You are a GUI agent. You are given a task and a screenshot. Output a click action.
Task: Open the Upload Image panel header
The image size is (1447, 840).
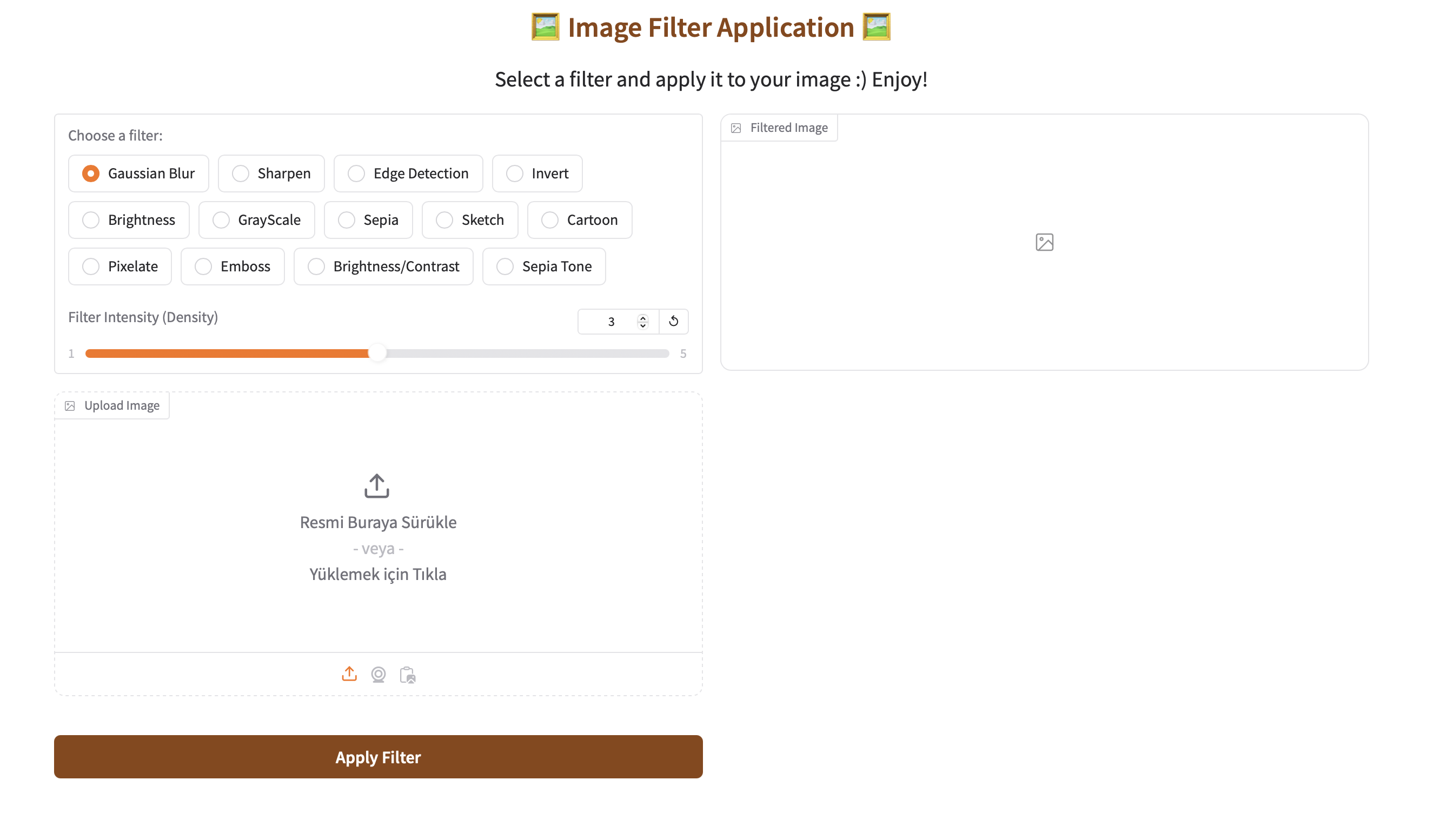coord(112,405)
